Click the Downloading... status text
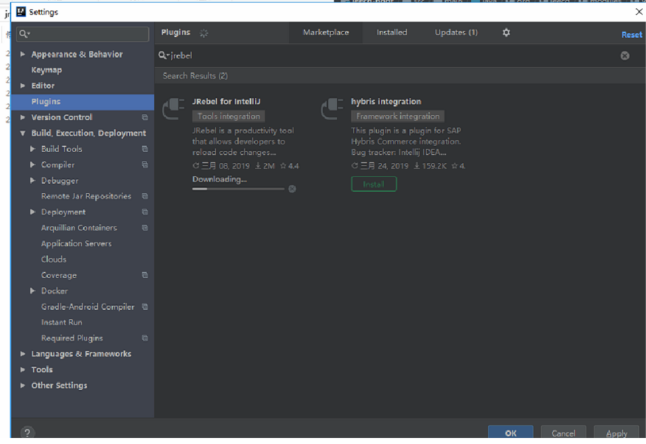646x444 pixels. click(220, 179)
